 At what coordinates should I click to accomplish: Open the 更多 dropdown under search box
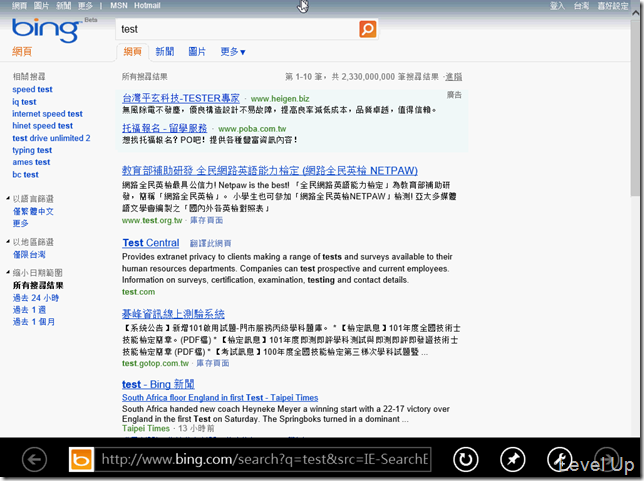(233, 52)
